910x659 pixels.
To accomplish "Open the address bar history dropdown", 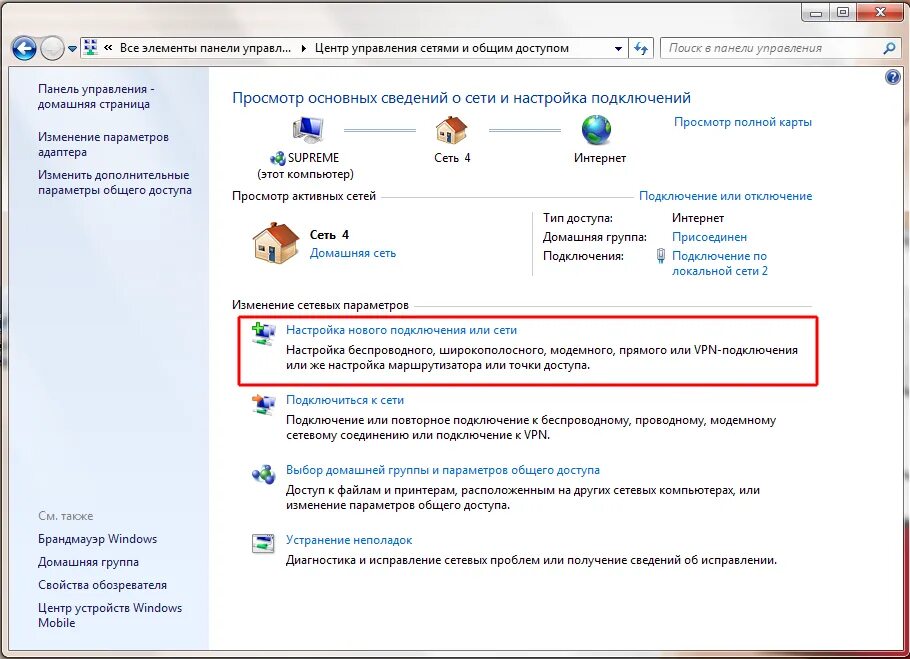I will [x=619, y=49].
